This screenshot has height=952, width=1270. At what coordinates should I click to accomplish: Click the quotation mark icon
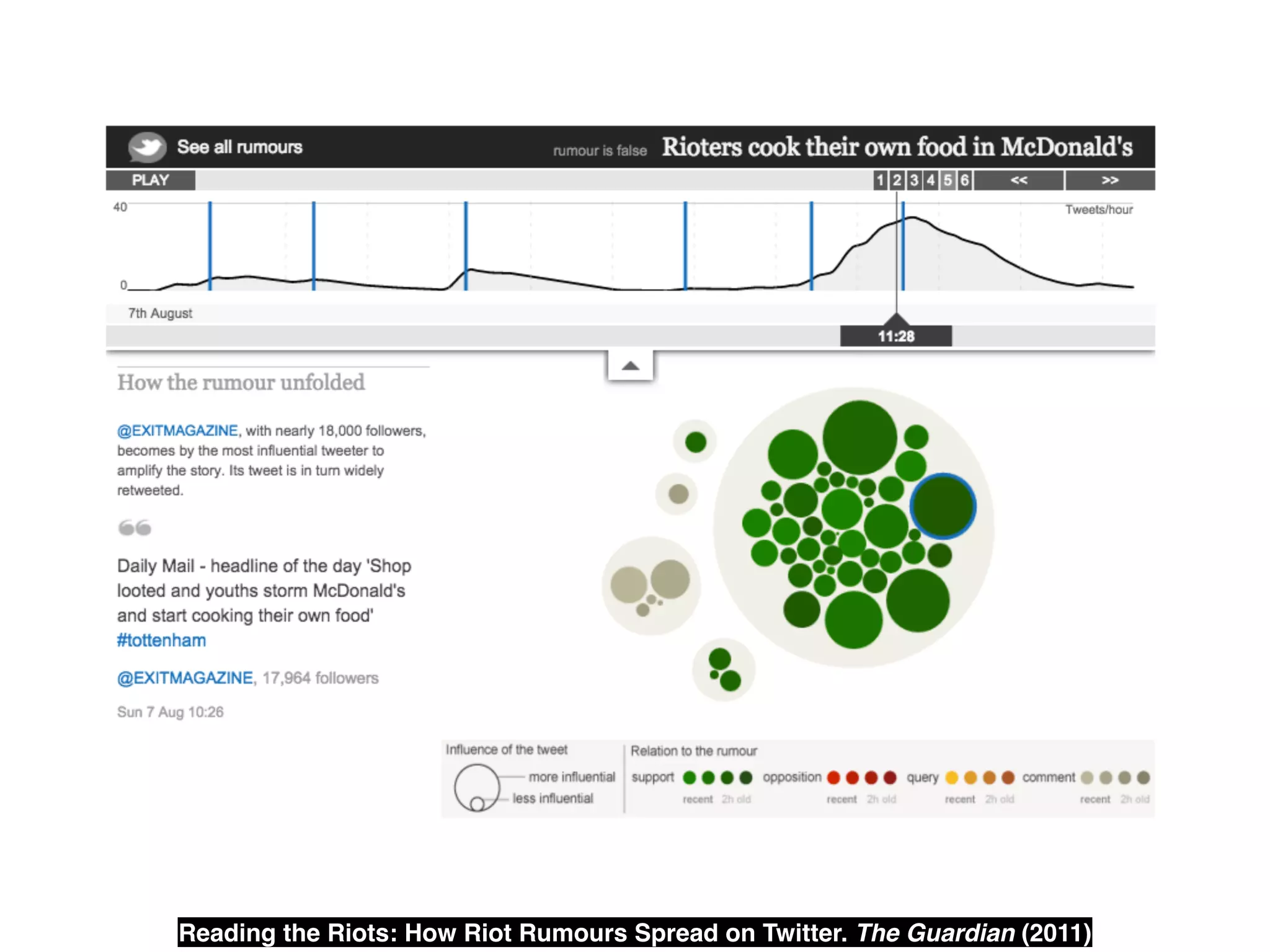pos(135,527)
